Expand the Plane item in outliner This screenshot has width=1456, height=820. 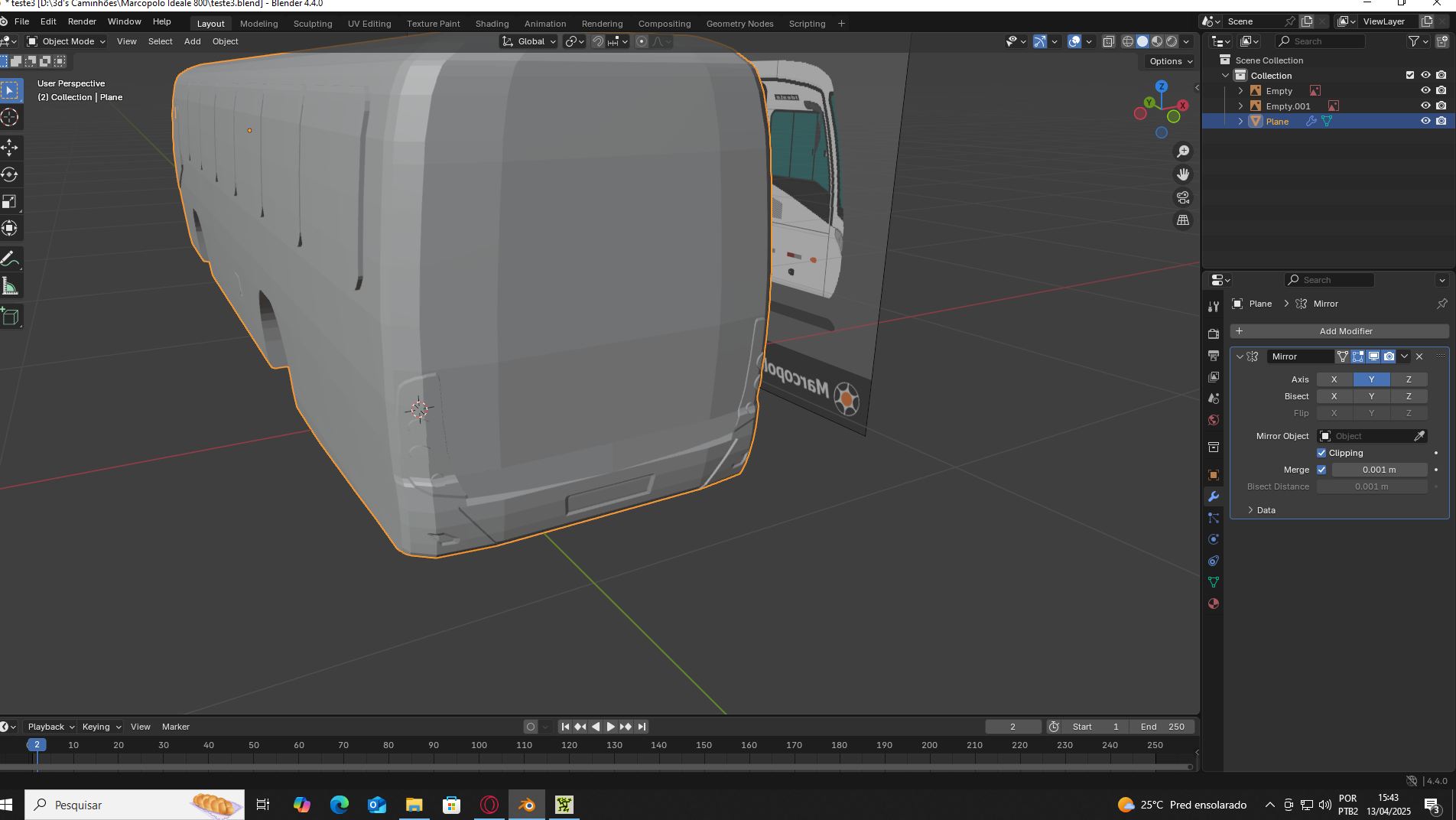coord(1240,121)
